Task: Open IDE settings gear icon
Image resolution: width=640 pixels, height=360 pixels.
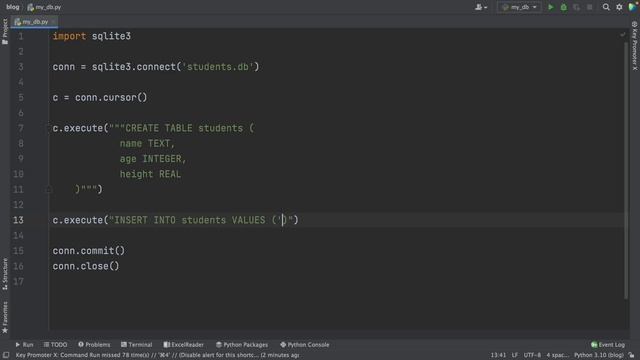Action: [x=619, y=7]
